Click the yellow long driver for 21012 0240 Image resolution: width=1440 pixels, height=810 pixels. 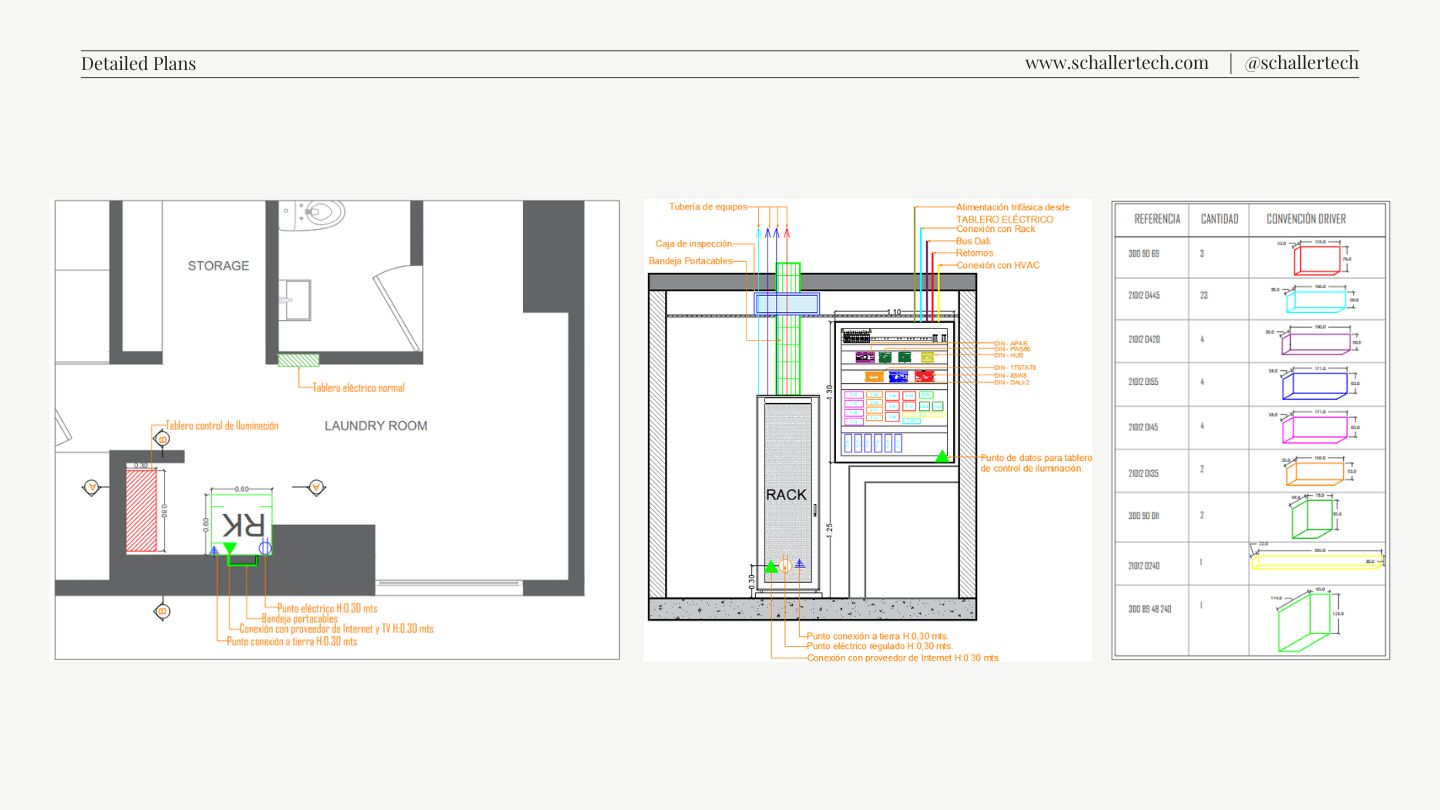point(1319,563)
